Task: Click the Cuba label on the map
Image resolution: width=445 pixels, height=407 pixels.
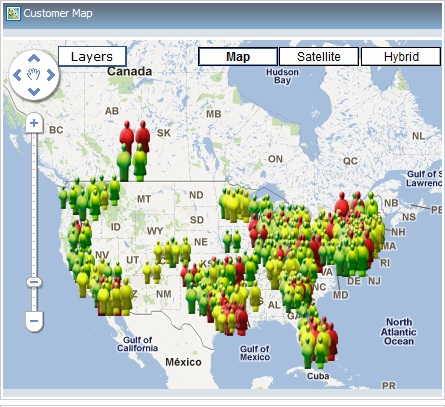Action: (318, 376)
